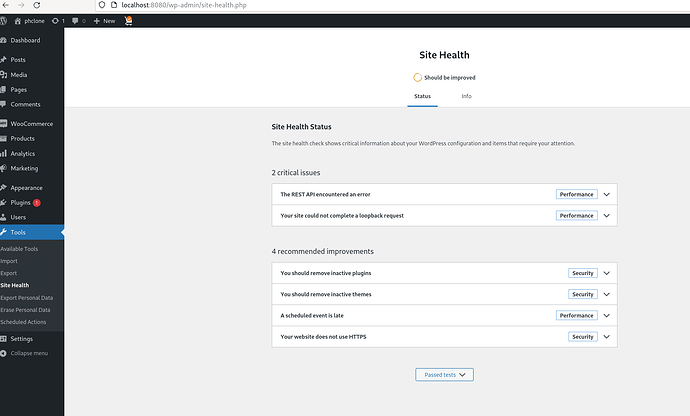Expand the REST API error item
The width and height of the screenshot is (690, 416).
point(606,194)
